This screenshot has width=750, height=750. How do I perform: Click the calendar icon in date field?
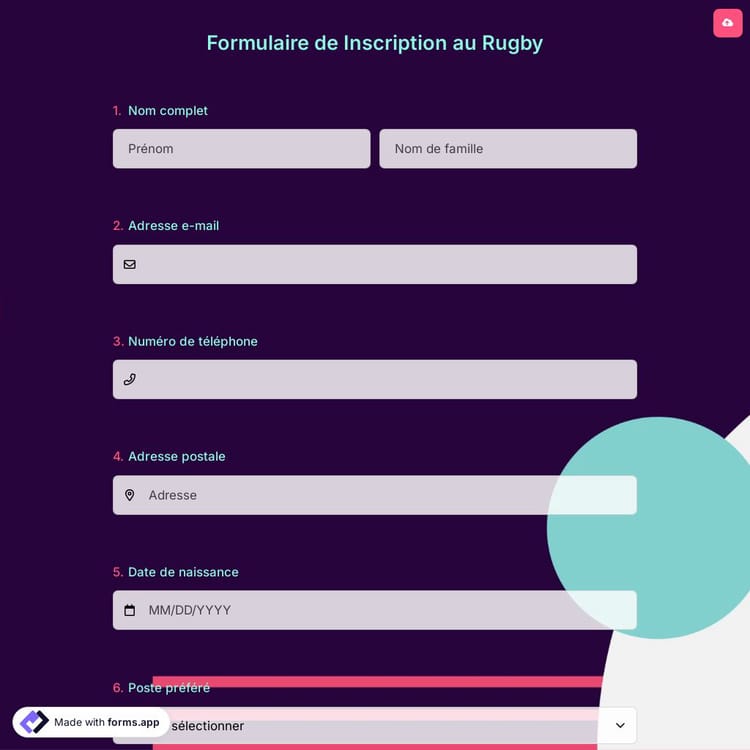pyautogui.click(x=129, y=610)
